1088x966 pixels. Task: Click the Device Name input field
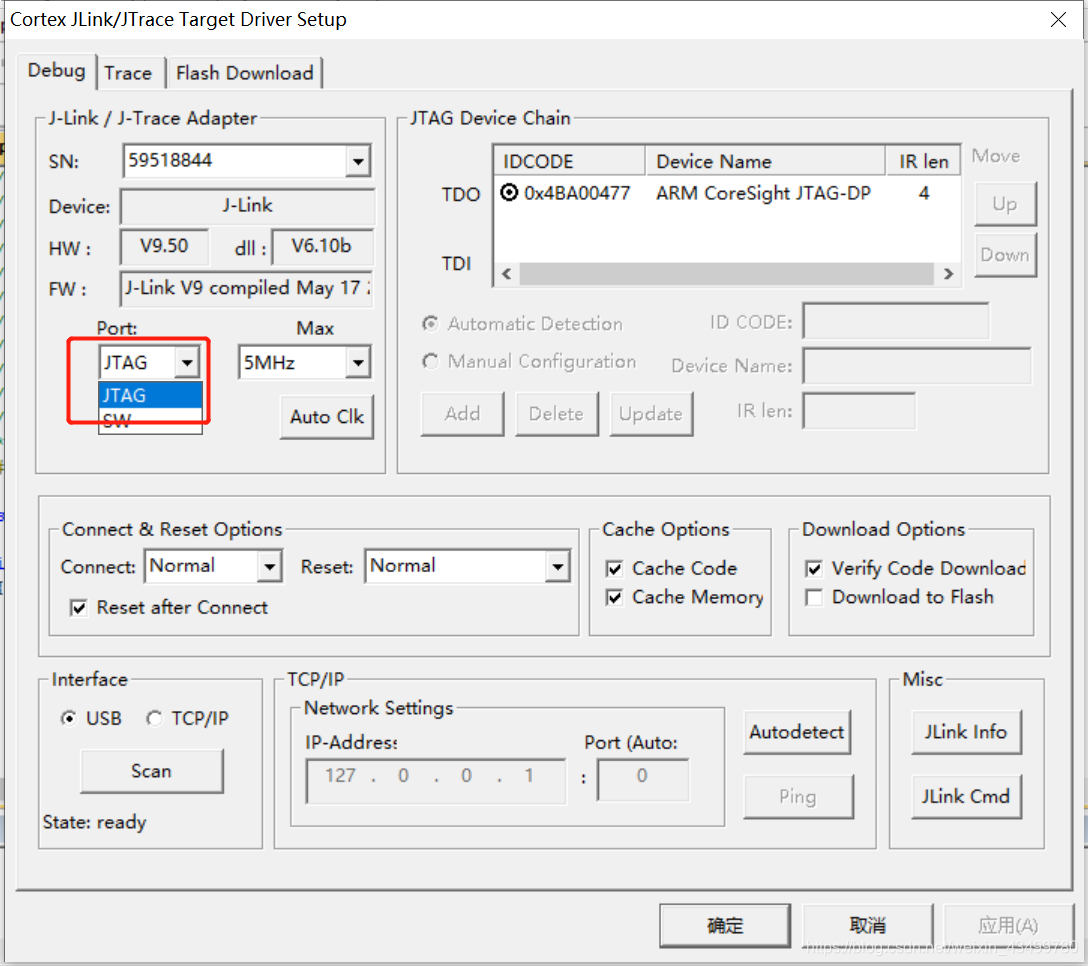tap(917, 366)
